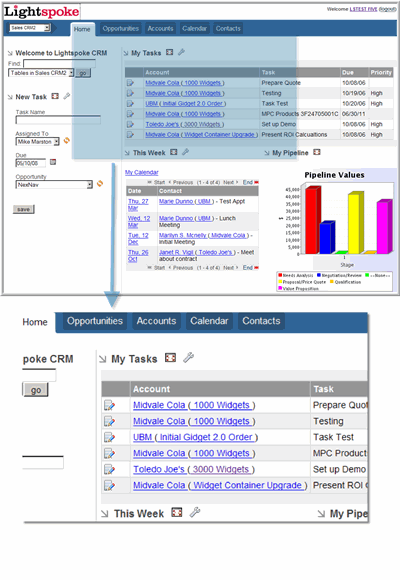Click the Tue, 12 Dec date link

point(138,239)
